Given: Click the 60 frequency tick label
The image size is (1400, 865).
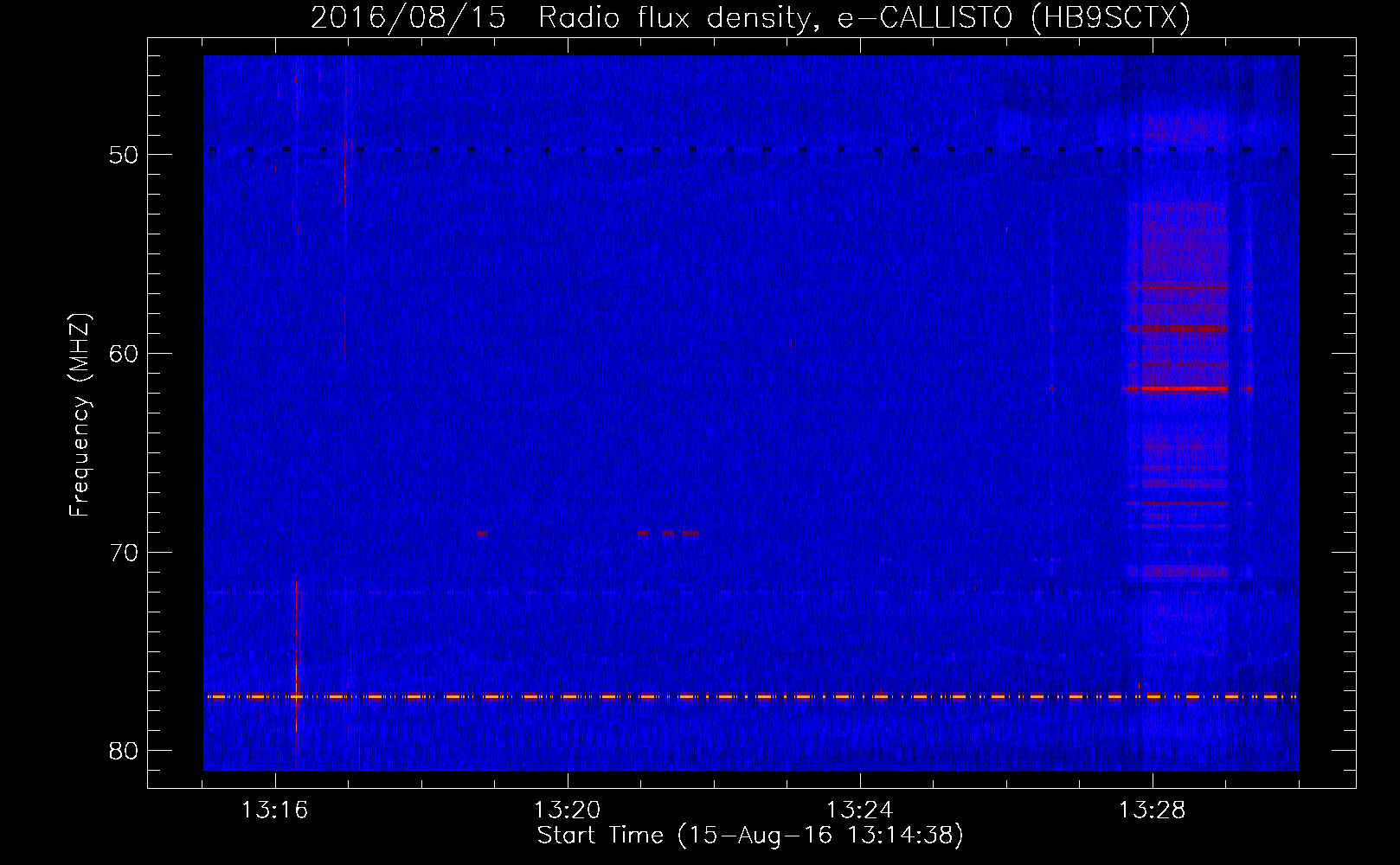Looking at the screenshot, I should tap(124, 354).
